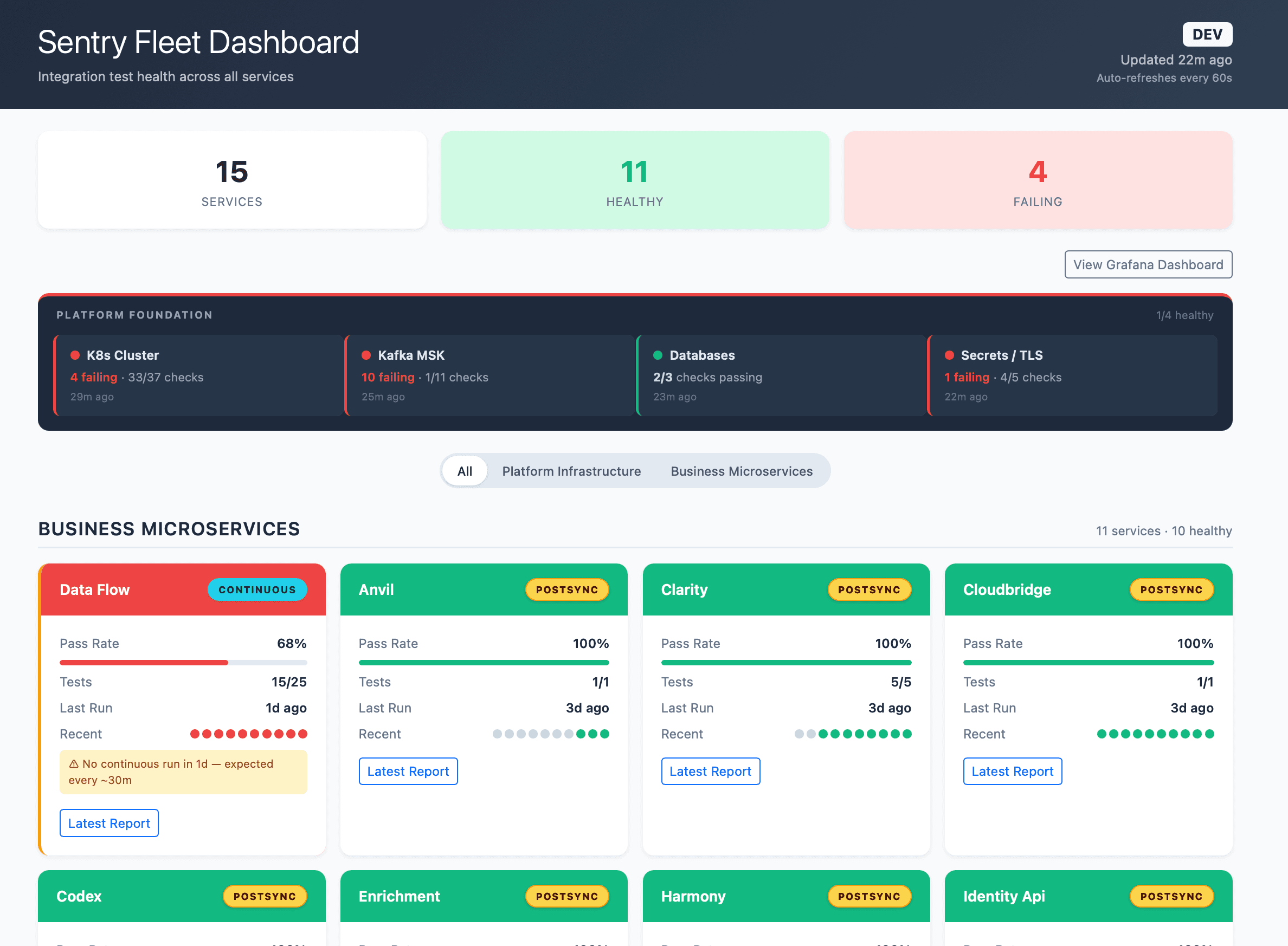The height and width of the screenshot is (946, 1288).
Task: Click '2/3 checks passing' under Databases
Action: 707,377
